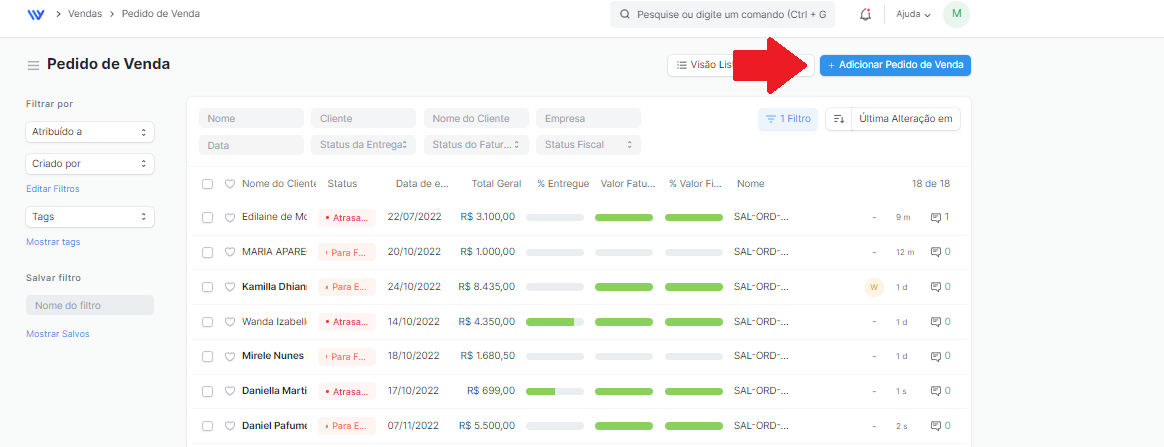
Task: Like the Wanda Izabell order heart
Action: pyautogui.click(x=229, y=322)
